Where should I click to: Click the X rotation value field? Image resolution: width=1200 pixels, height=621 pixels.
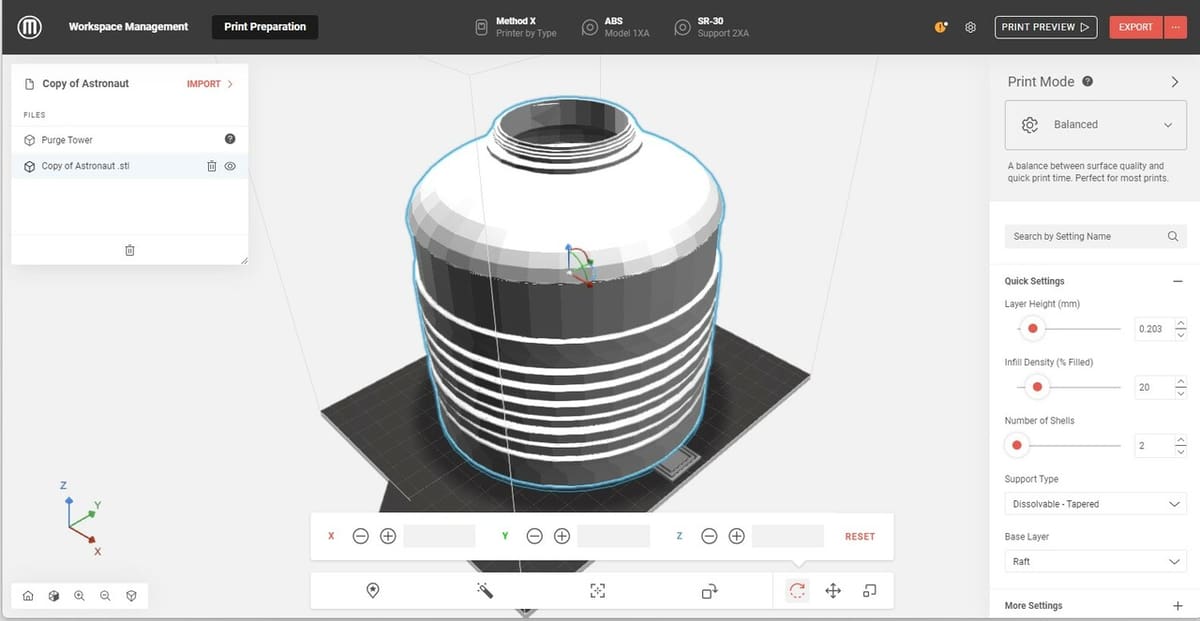point(439,536)
